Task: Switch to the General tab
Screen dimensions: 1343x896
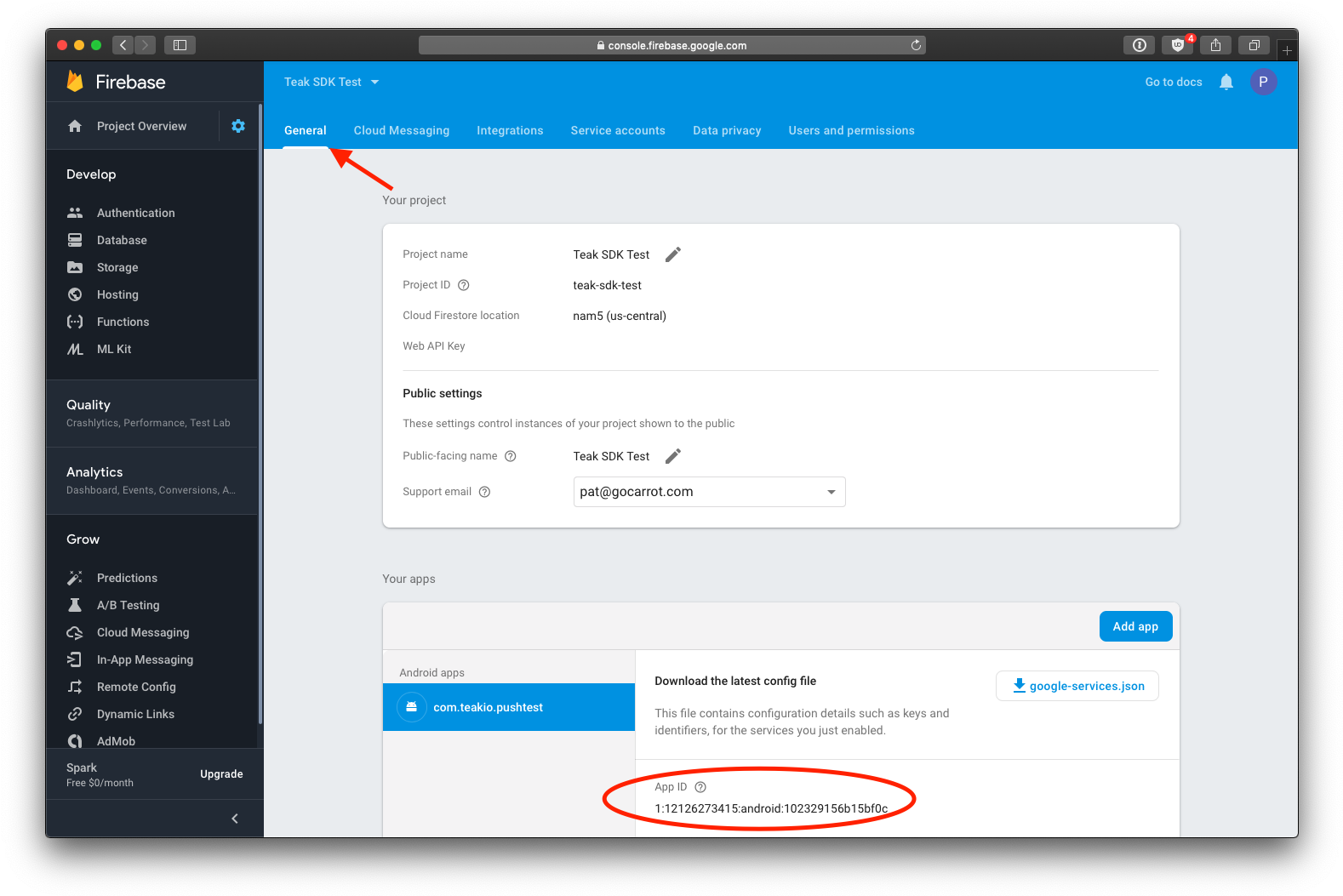Action: tap(306, 130)
